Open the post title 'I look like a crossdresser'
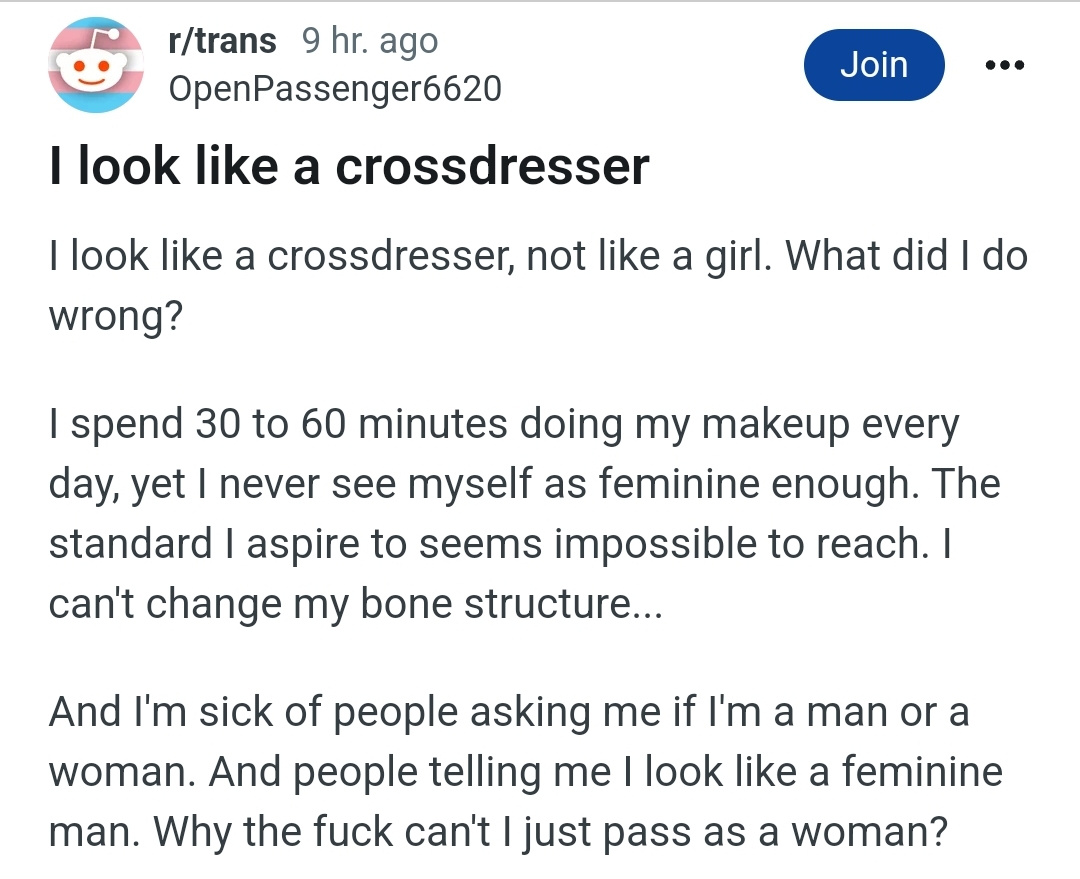Screen dimensions: 1080x879 pyautogui.click(x=349, y=166)
